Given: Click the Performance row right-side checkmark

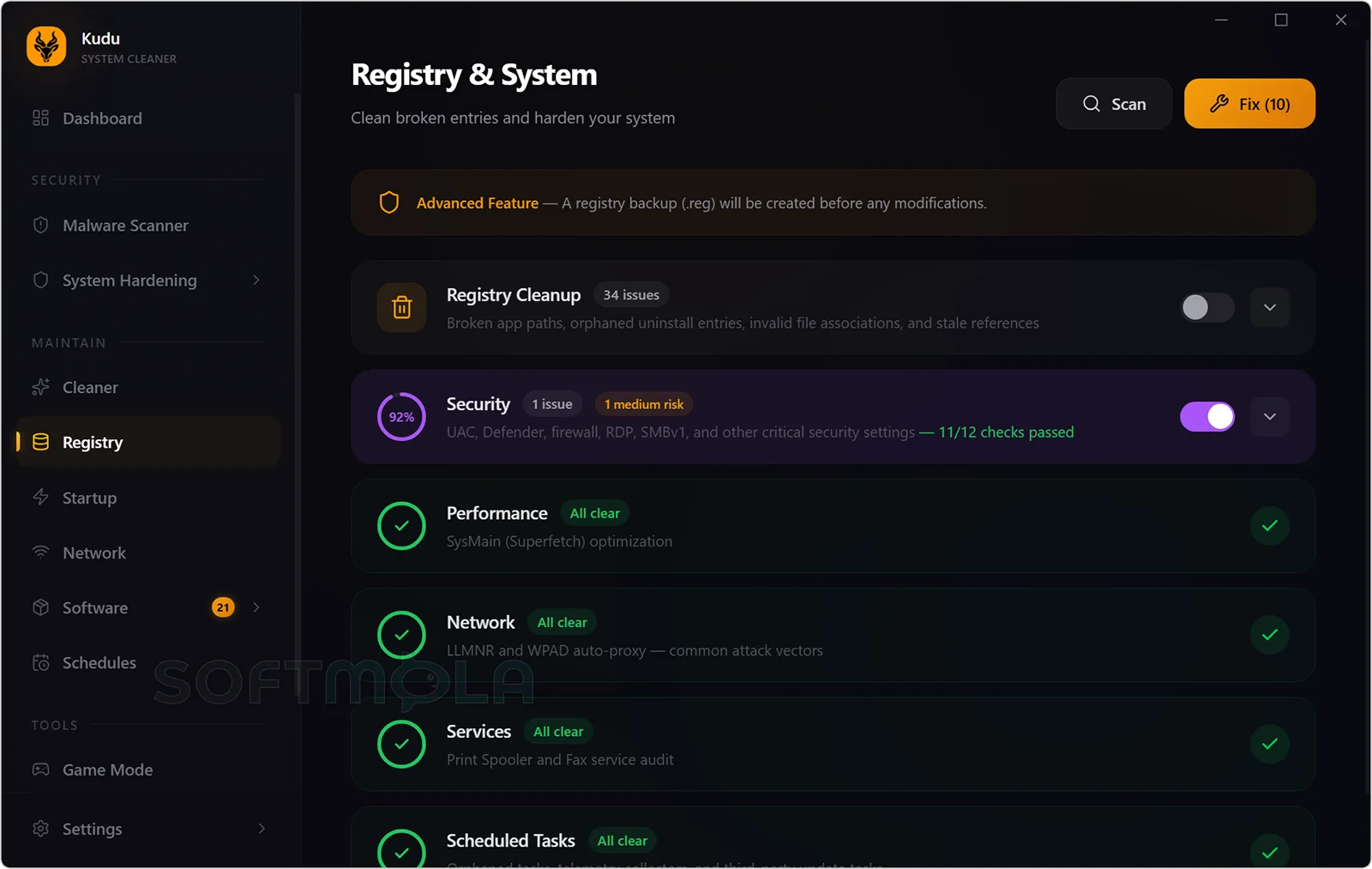Looking at the screenshot, I should [1270, 526].
